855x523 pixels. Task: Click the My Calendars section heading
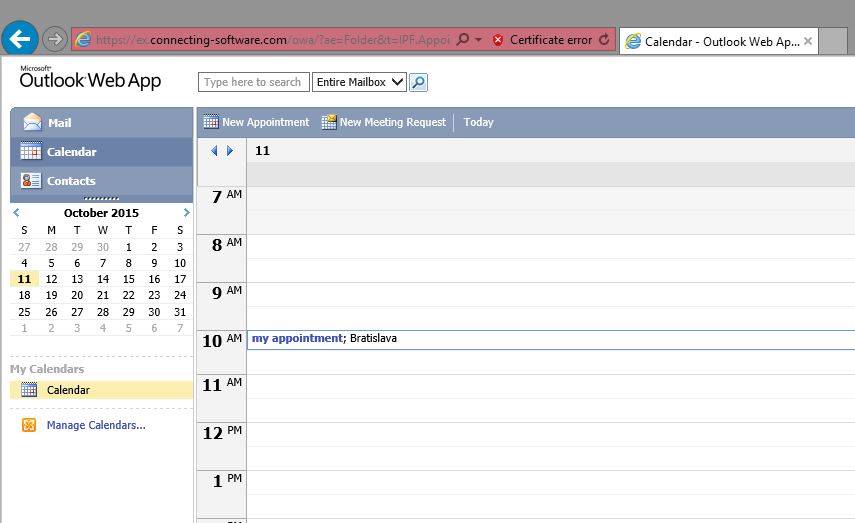(x=47, y=369)
